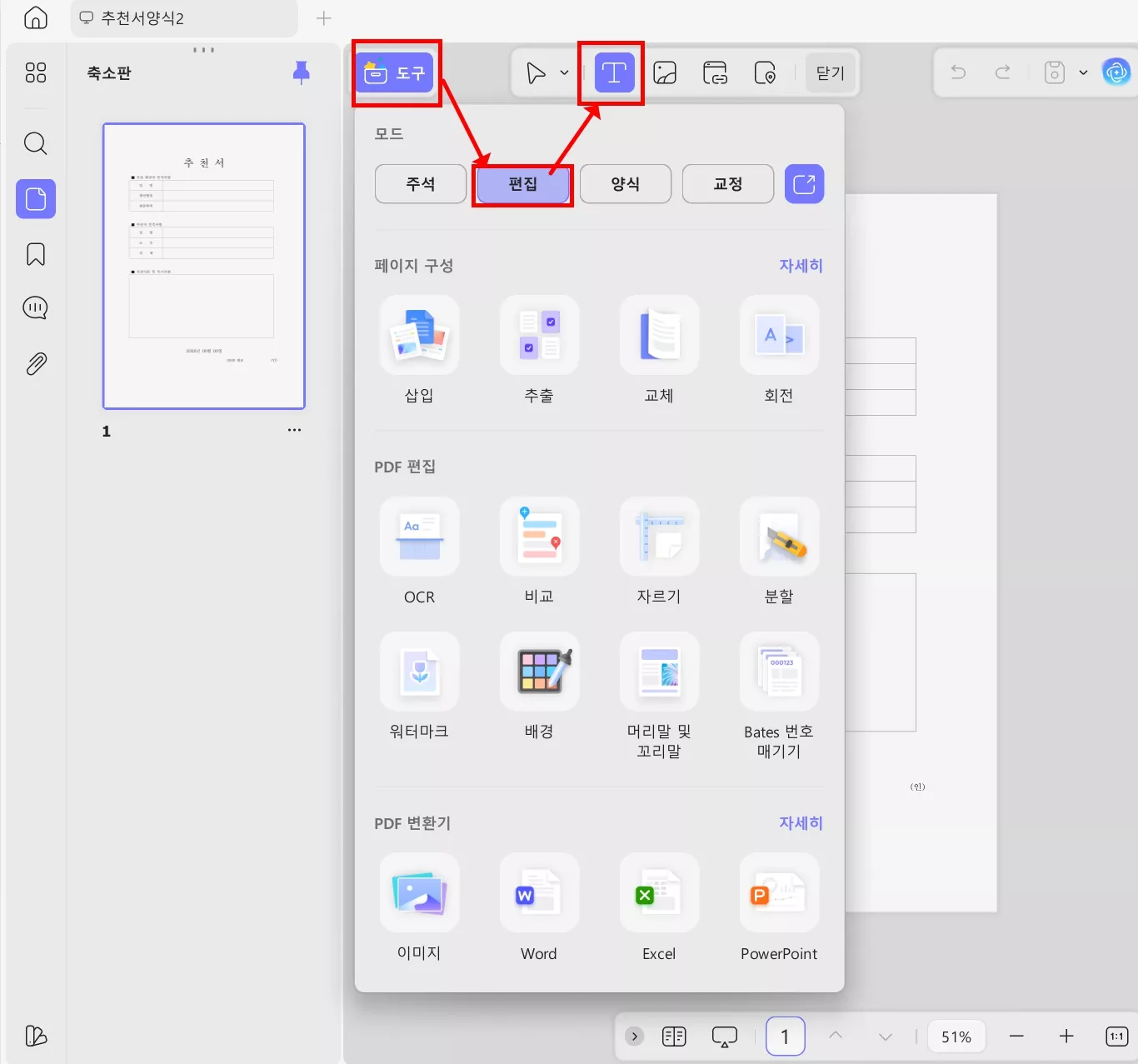Screen dimensions: 1138x1064
Task: Click the page-with-pin tool icon in the toolbar
Action: point(765,73)
